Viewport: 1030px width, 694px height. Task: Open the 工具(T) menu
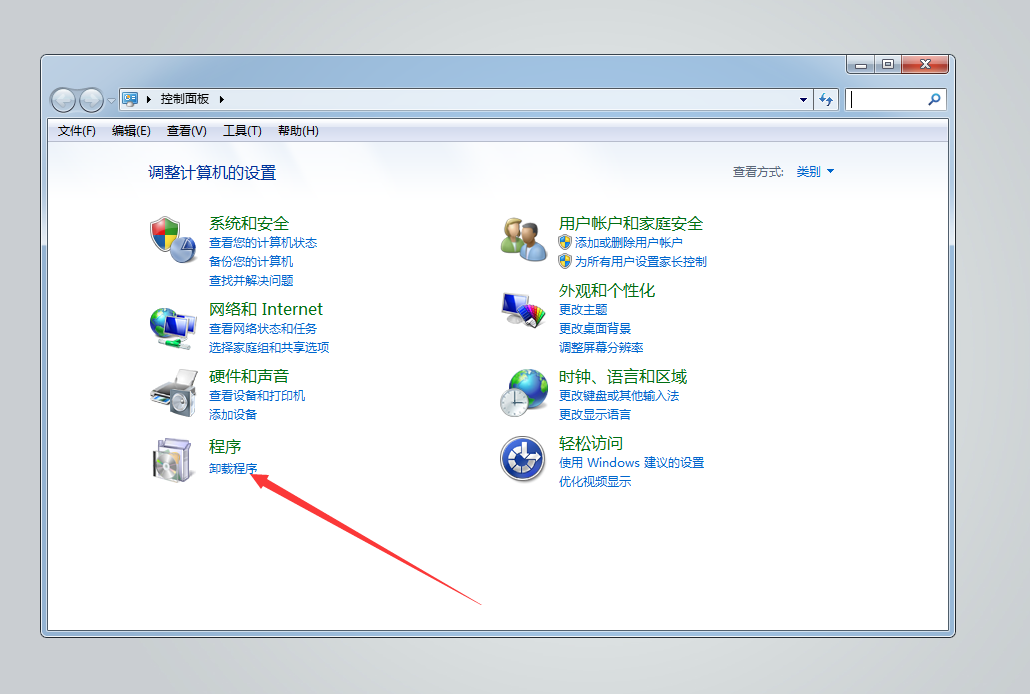point(242,131)
